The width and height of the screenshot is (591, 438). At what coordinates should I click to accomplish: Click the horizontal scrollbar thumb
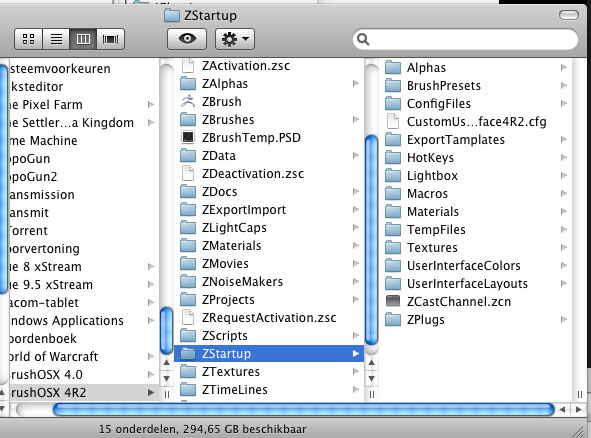(303, 410)
